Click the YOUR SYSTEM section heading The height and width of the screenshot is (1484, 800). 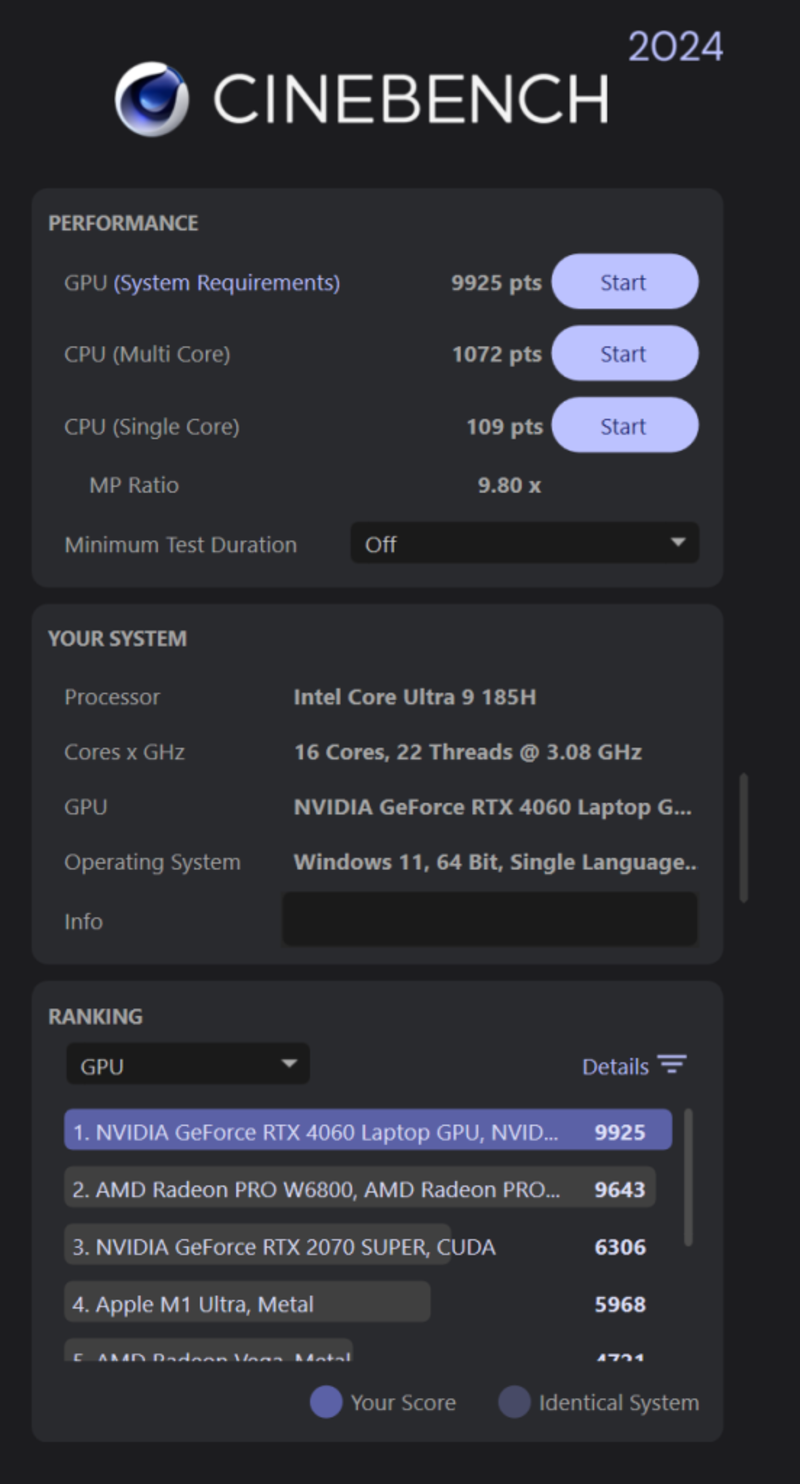pyautogui.click(x=117, y=638)
